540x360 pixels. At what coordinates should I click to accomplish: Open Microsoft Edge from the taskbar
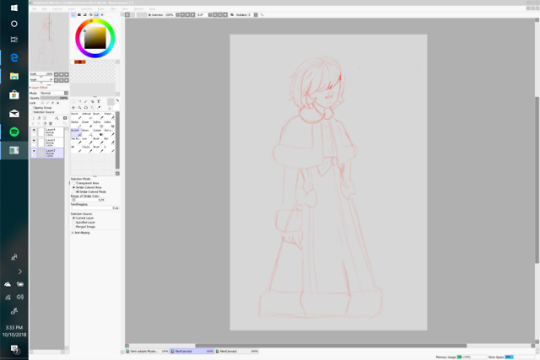14,58
